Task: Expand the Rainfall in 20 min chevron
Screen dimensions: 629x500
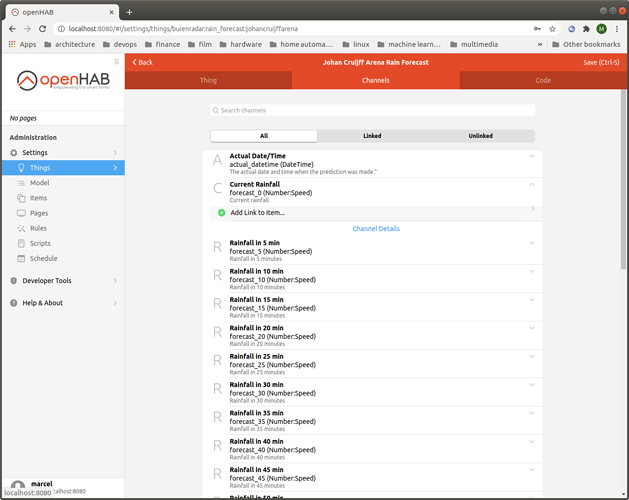Action: (532, 328)
